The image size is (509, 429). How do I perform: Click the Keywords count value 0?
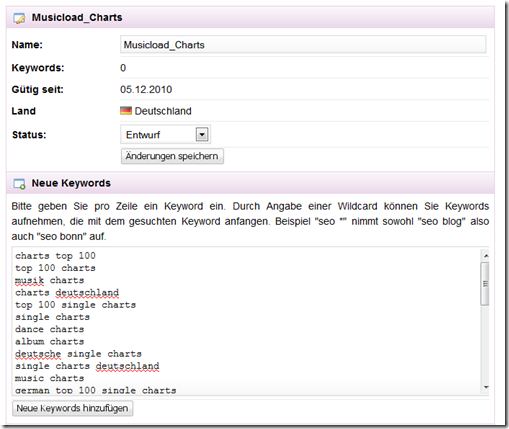pos(123,68)
